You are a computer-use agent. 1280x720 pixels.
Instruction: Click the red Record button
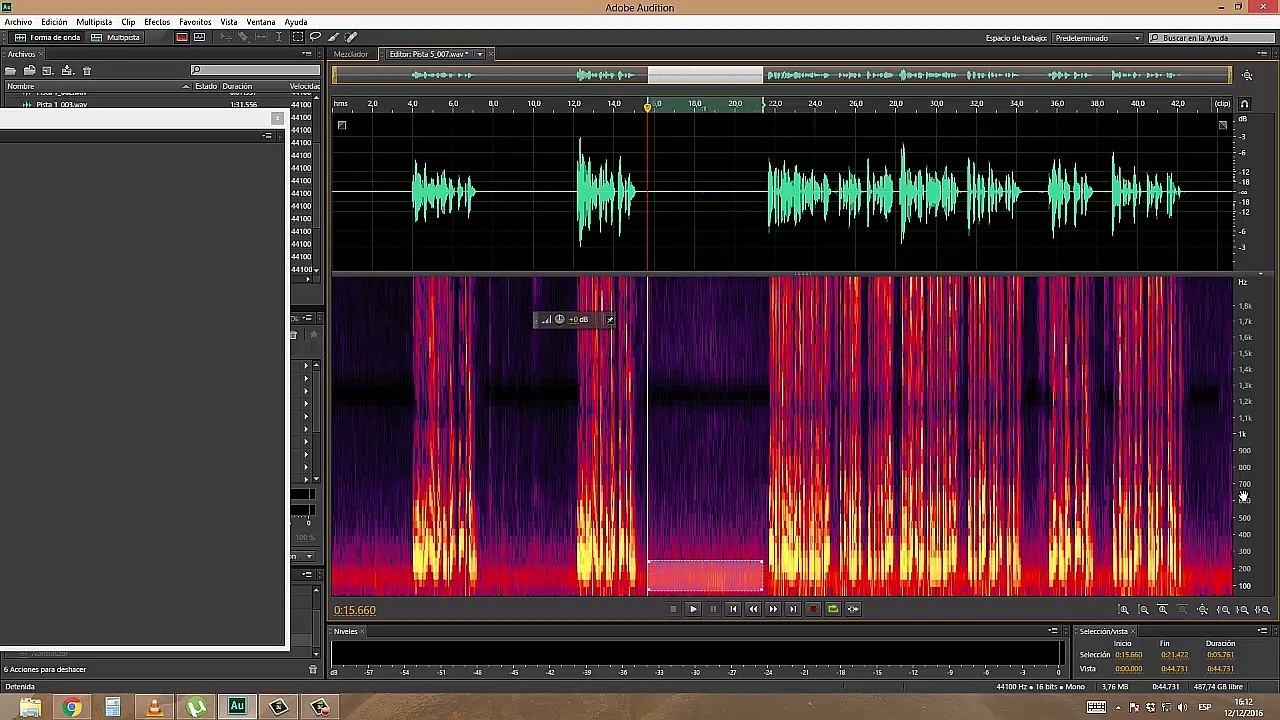(x=813, y=609)
